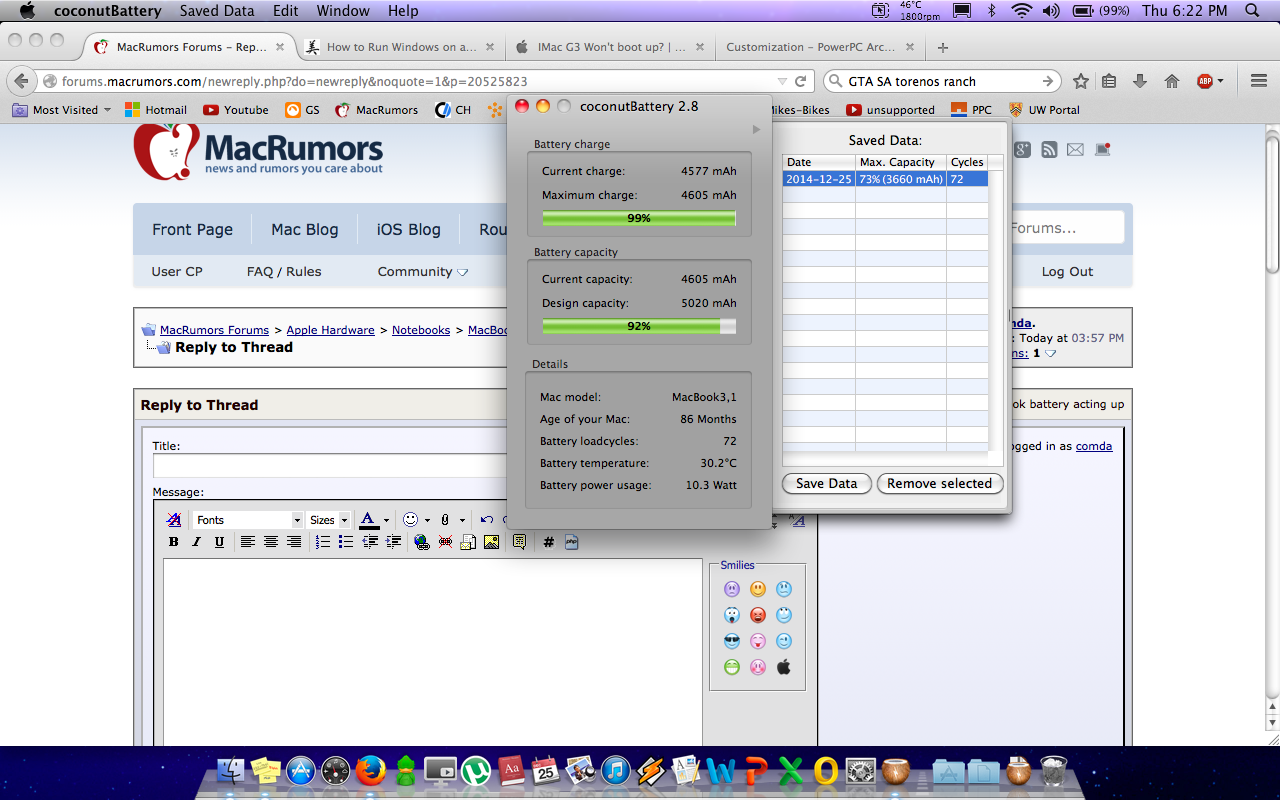Toggle bold formatting in the message editor
The width and height of the screenshot is (1280, 800).
tap(174, 542)
